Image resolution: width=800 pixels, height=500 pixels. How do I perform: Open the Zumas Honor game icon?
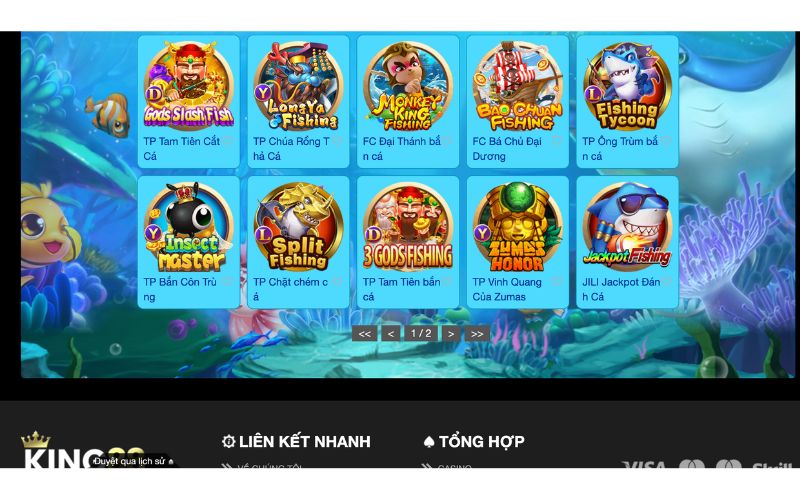coord(517,226)
